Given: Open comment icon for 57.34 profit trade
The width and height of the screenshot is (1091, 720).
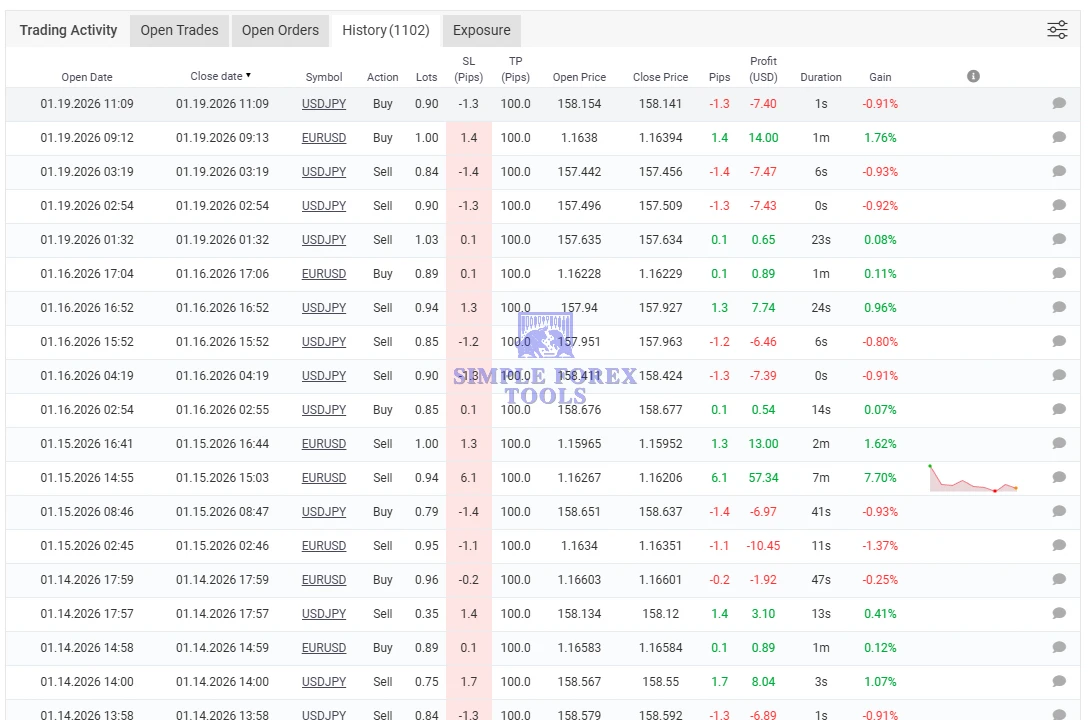Looking at the screenshot, I should 1059,478.
